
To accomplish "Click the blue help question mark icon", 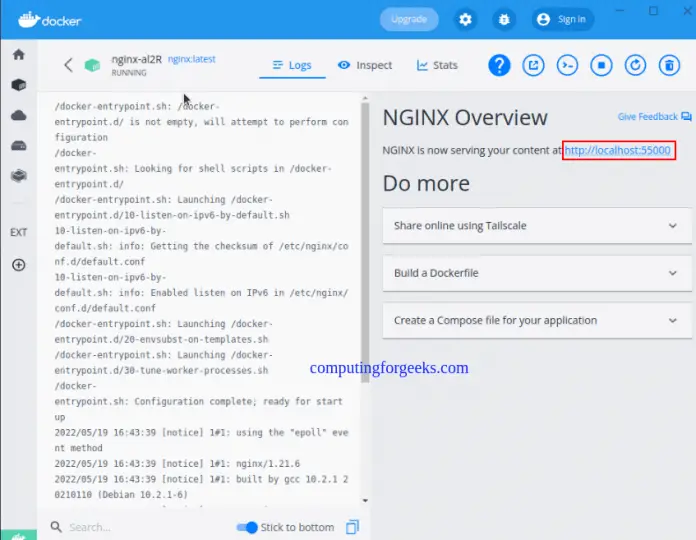I will pyautogui.click(x=499, y=66).
